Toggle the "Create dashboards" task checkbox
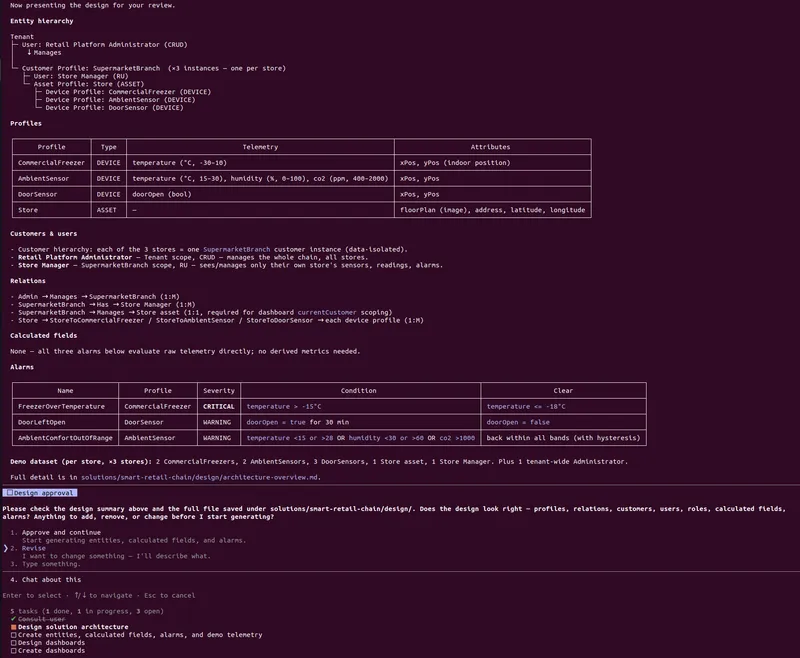 [13, 650]
